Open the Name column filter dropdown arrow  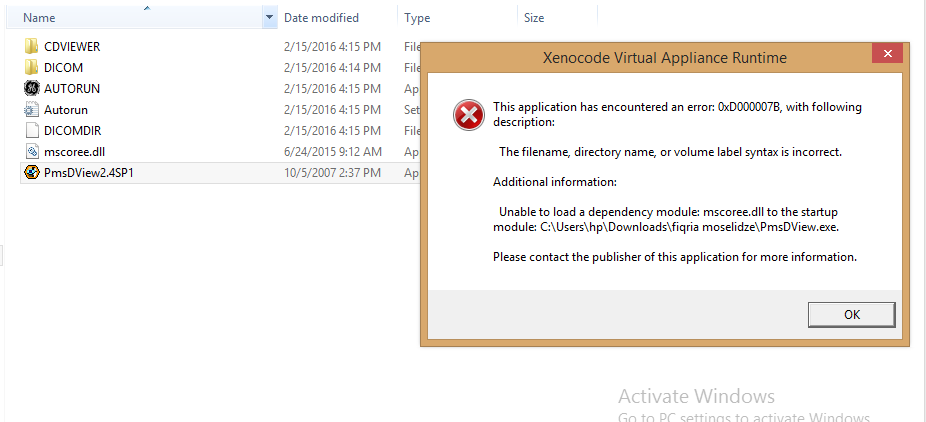pos(269,18)
